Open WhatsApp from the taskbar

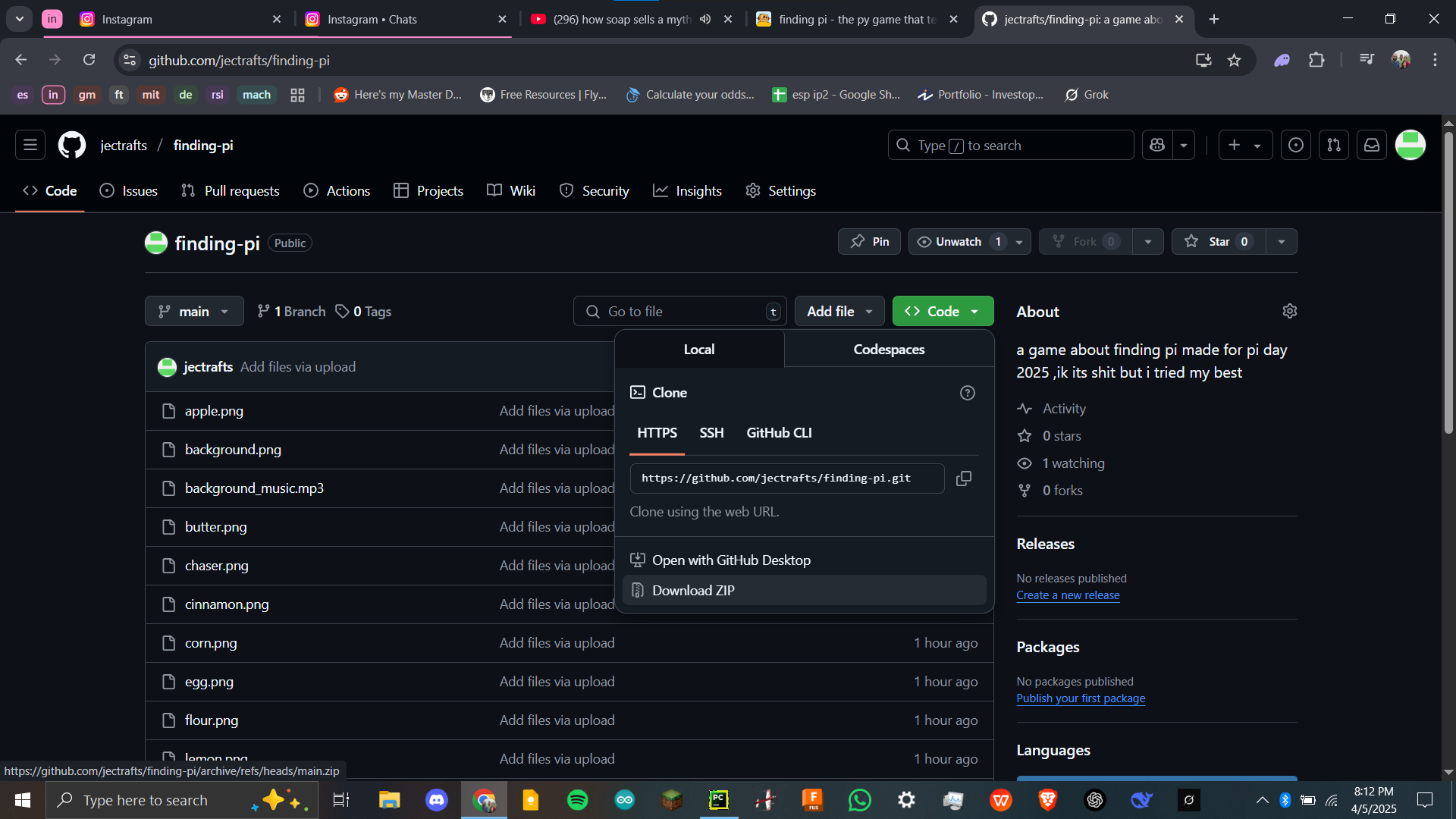coord(860,800)
